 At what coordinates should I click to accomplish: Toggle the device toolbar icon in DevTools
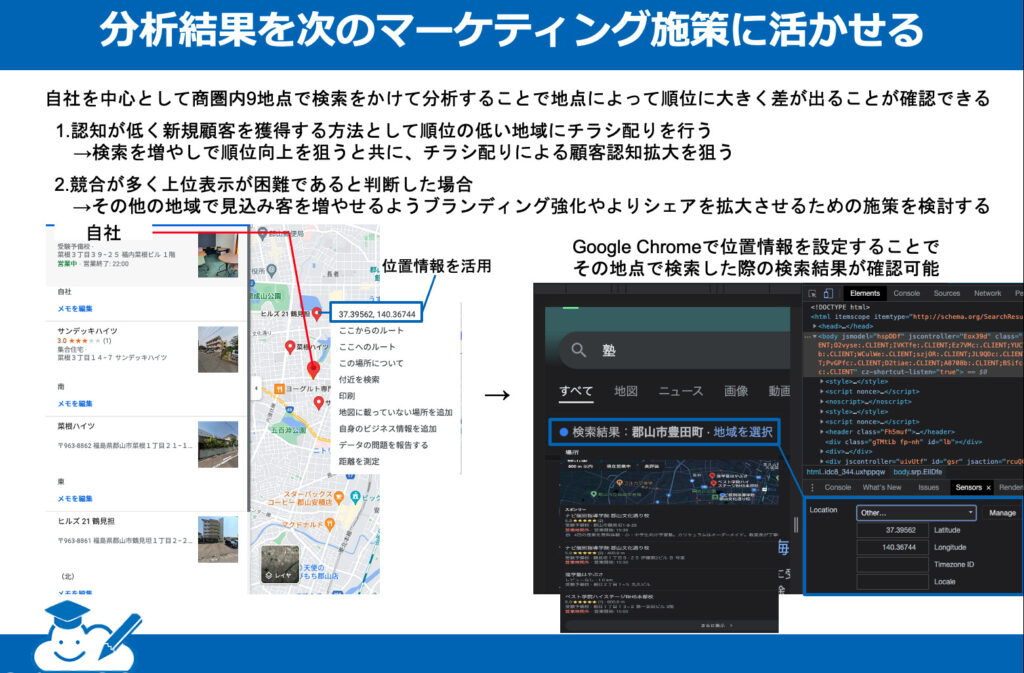click(829, 293)
